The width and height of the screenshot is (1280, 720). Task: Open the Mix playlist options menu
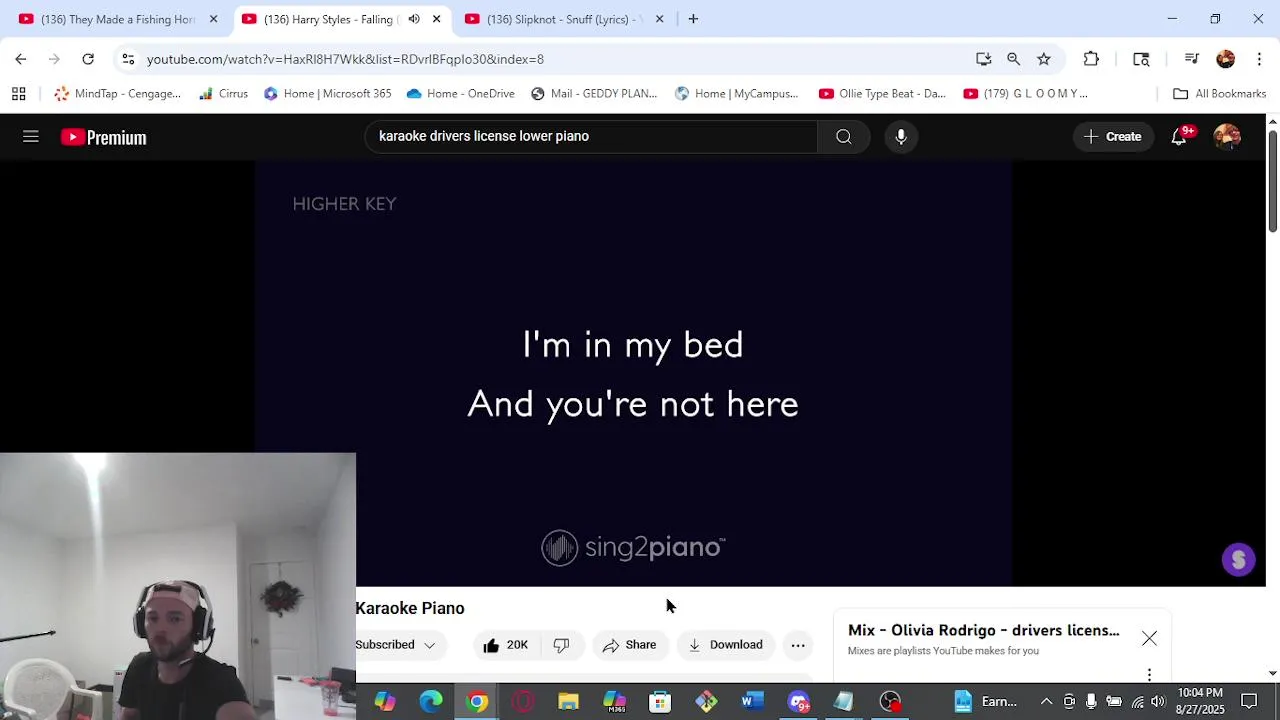[x=1149, y=675]
